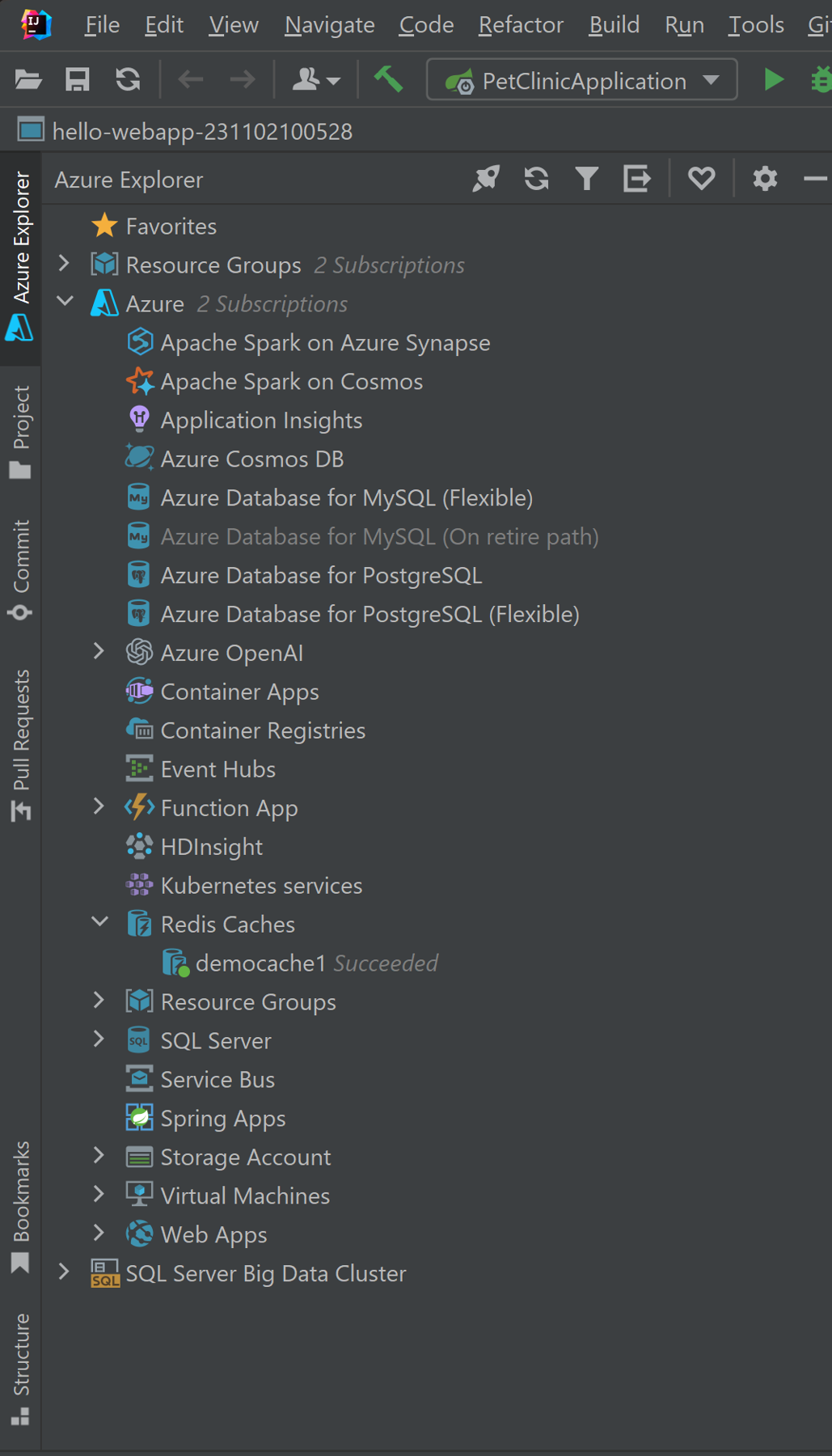The image size is (832, 1456).
Task: Click the Select Subscriptions filter icon
Action: pyautogui.click(x=587, y=179)
